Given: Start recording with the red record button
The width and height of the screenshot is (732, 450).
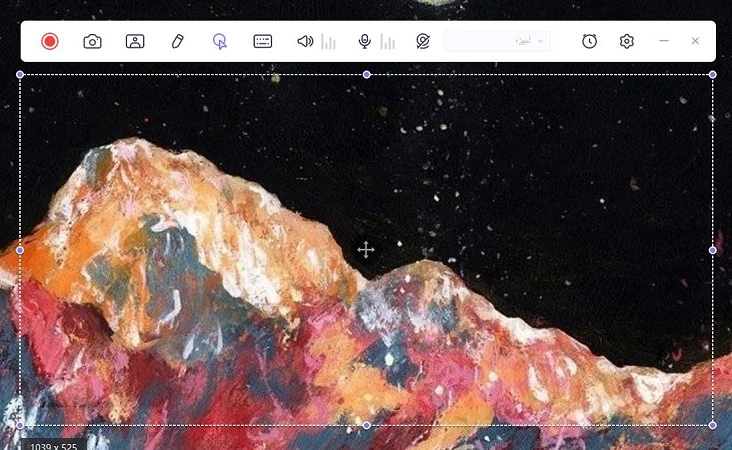Looking at the screenshot, I should (x=50, y=41).
